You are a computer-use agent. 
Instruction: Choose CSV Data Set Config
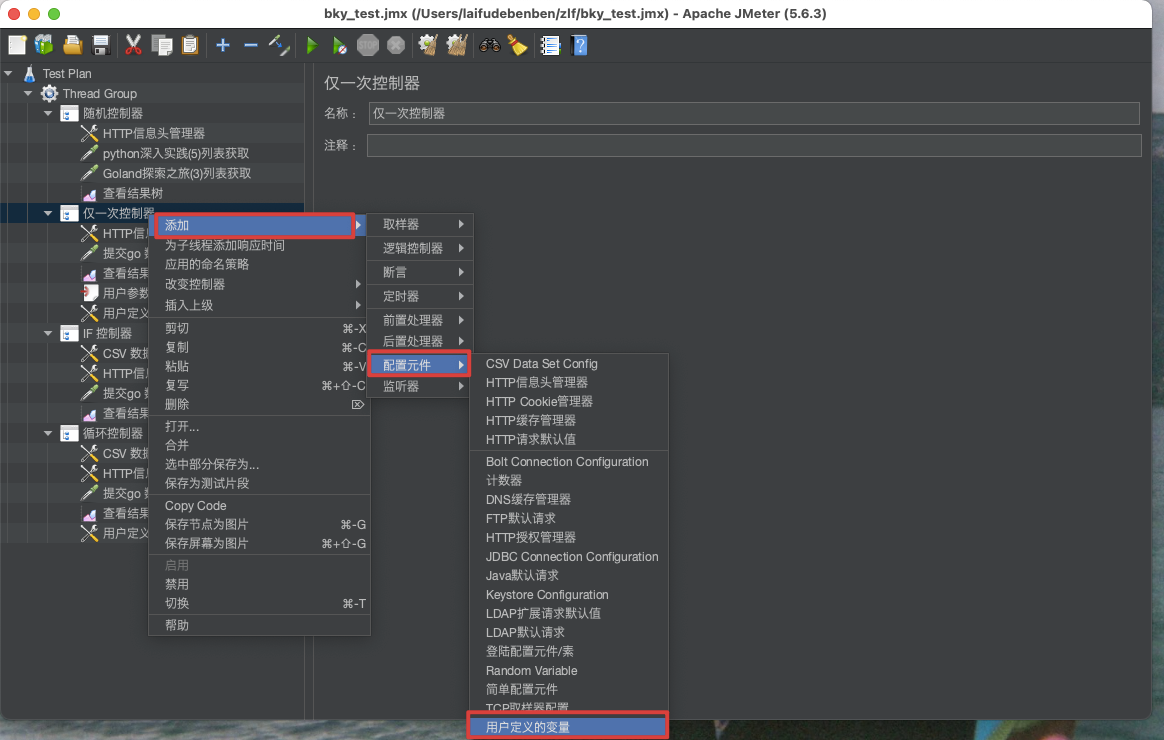pyautogui.click(x=541, y=364)
